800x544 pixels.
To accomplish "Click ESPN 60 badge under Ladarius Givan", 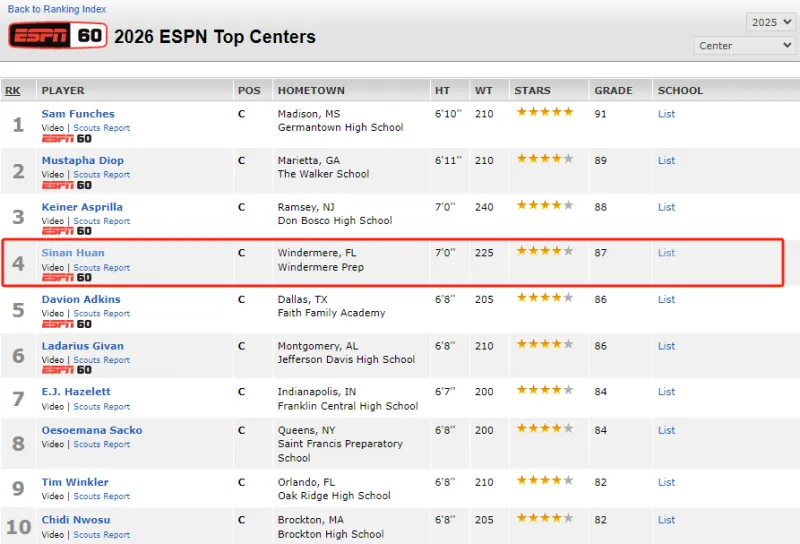I will click(x=66, y=371).
